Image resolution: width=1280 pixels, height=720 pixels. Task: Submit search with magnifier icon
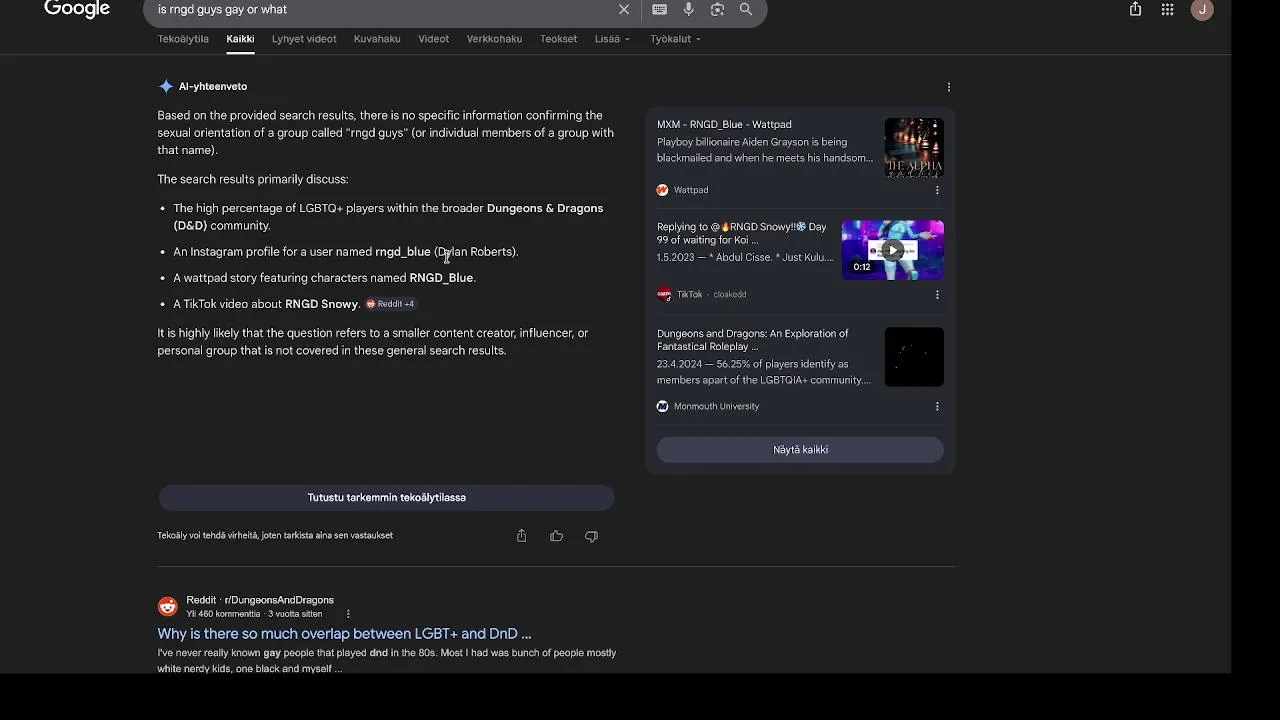pyautogui.click(x=746, y=9)
